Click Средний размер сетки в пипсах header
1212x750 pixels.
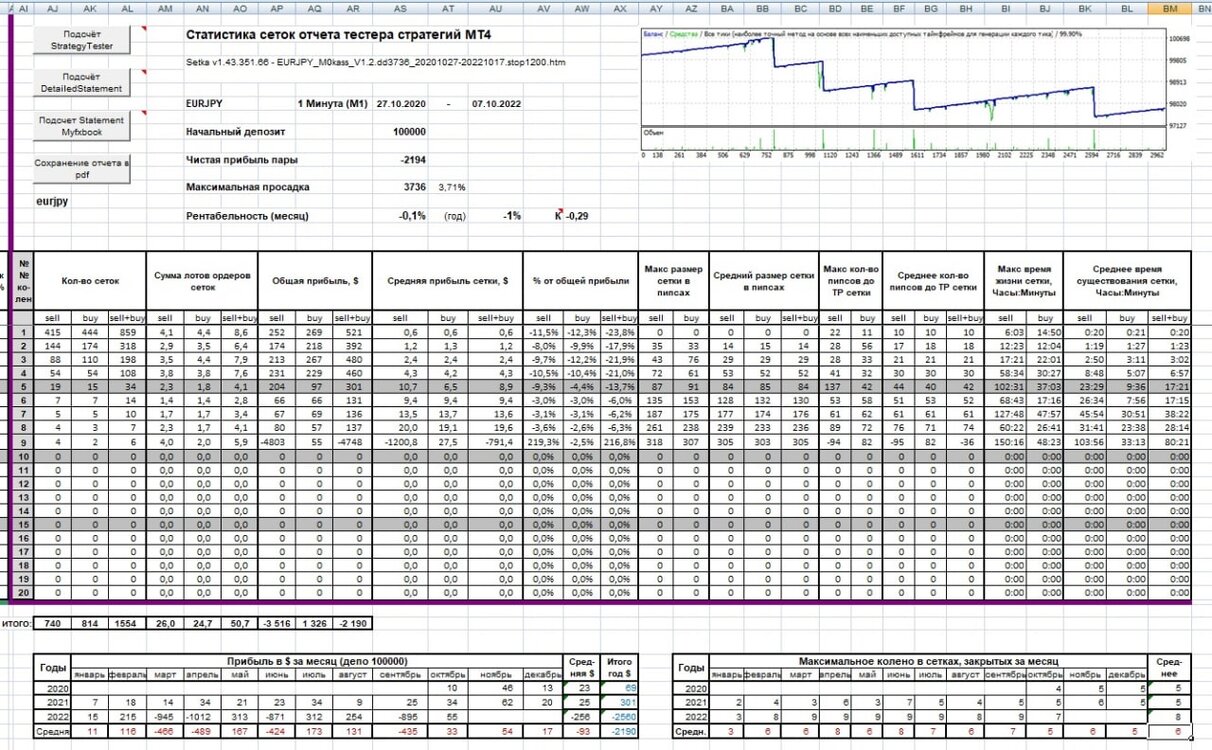pyautogui.click(x=764, y=281)
